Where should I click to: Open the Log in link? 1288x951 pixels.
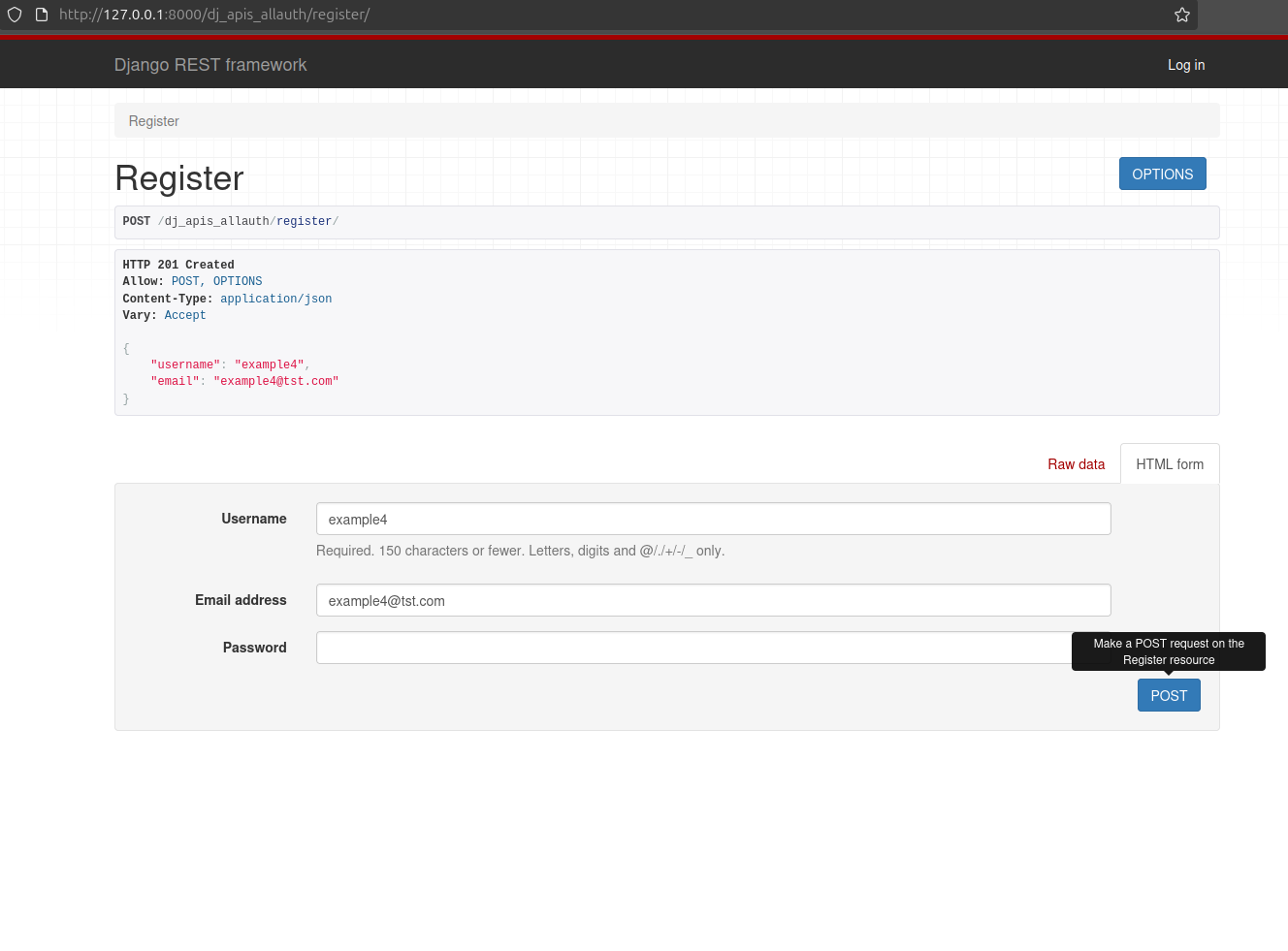click(1185, 65)
